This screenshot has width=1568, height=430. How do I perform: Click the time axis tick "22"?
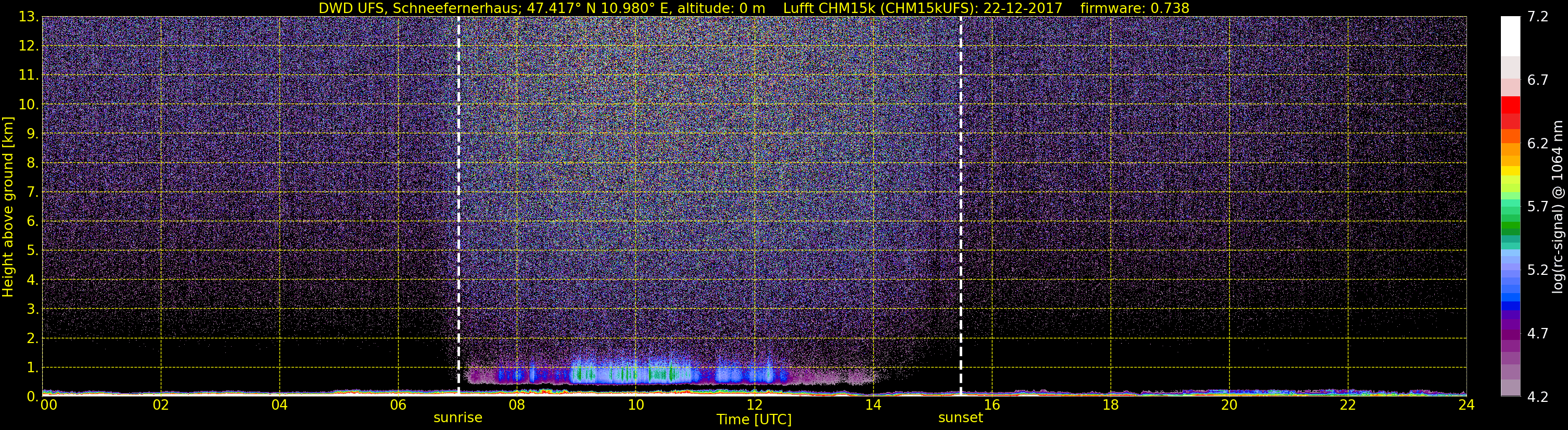point(1348,405)
